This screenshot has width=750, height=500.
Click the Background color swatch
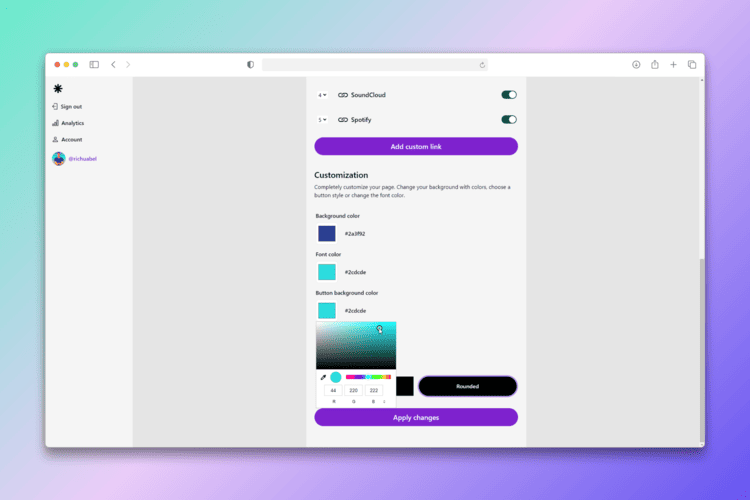pyautogui.click(x=327, y=233)
